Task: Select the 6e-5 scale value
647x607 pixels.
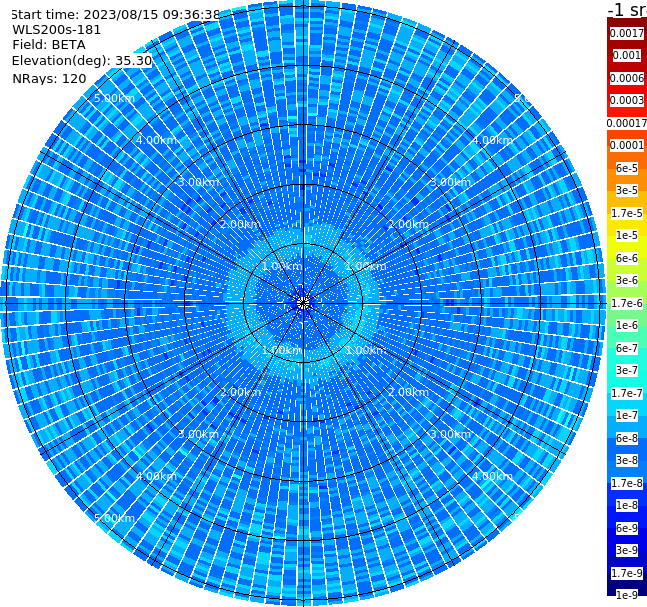Action: coord(627,168)
